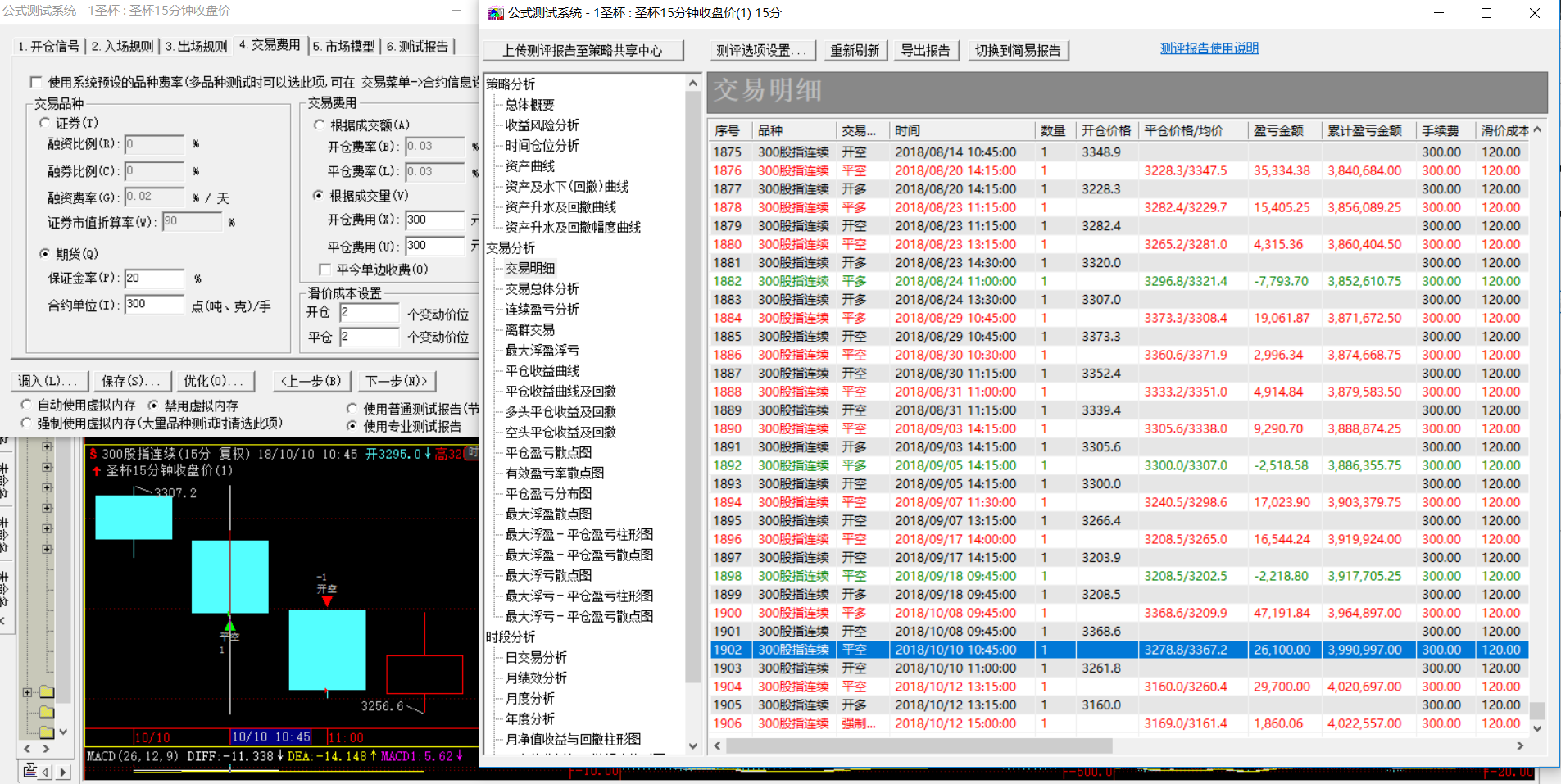Enable 平今单边收费(O) checkbox
The height and width of the screenshot is (784, 1561).
tap(324, 270)
